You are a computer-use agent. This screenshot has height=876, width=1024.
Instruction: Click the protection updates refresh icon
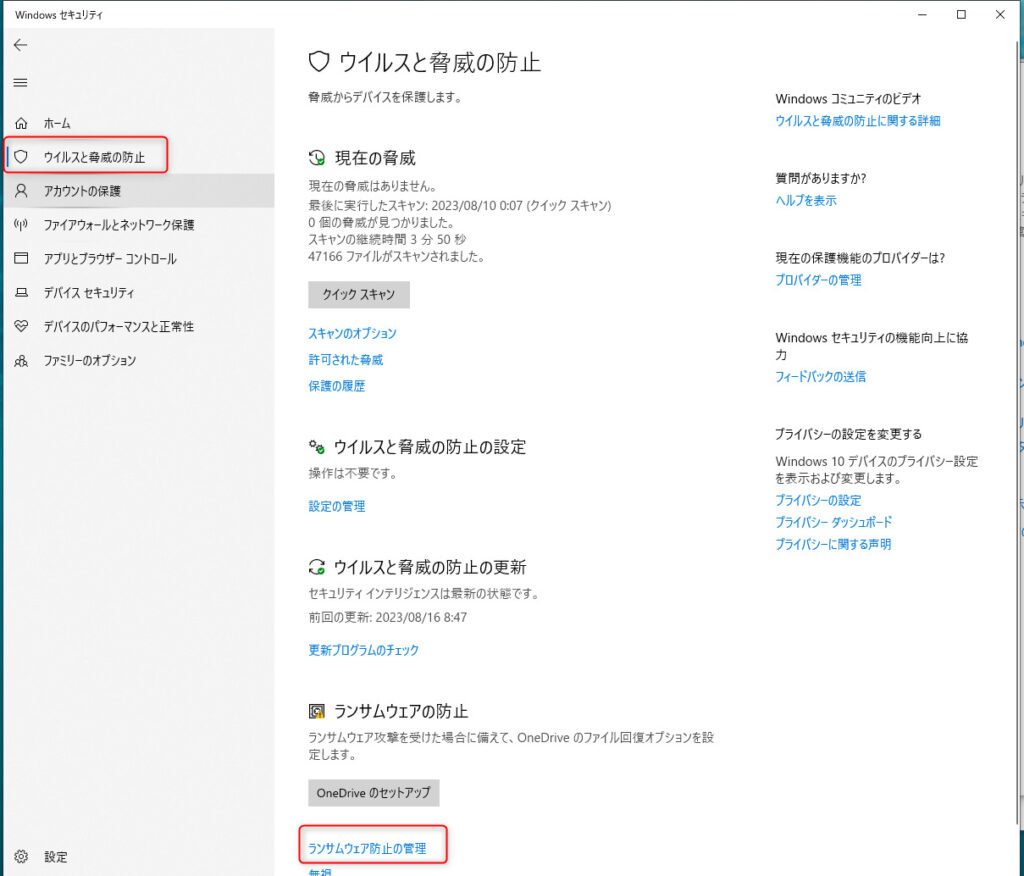317,567
